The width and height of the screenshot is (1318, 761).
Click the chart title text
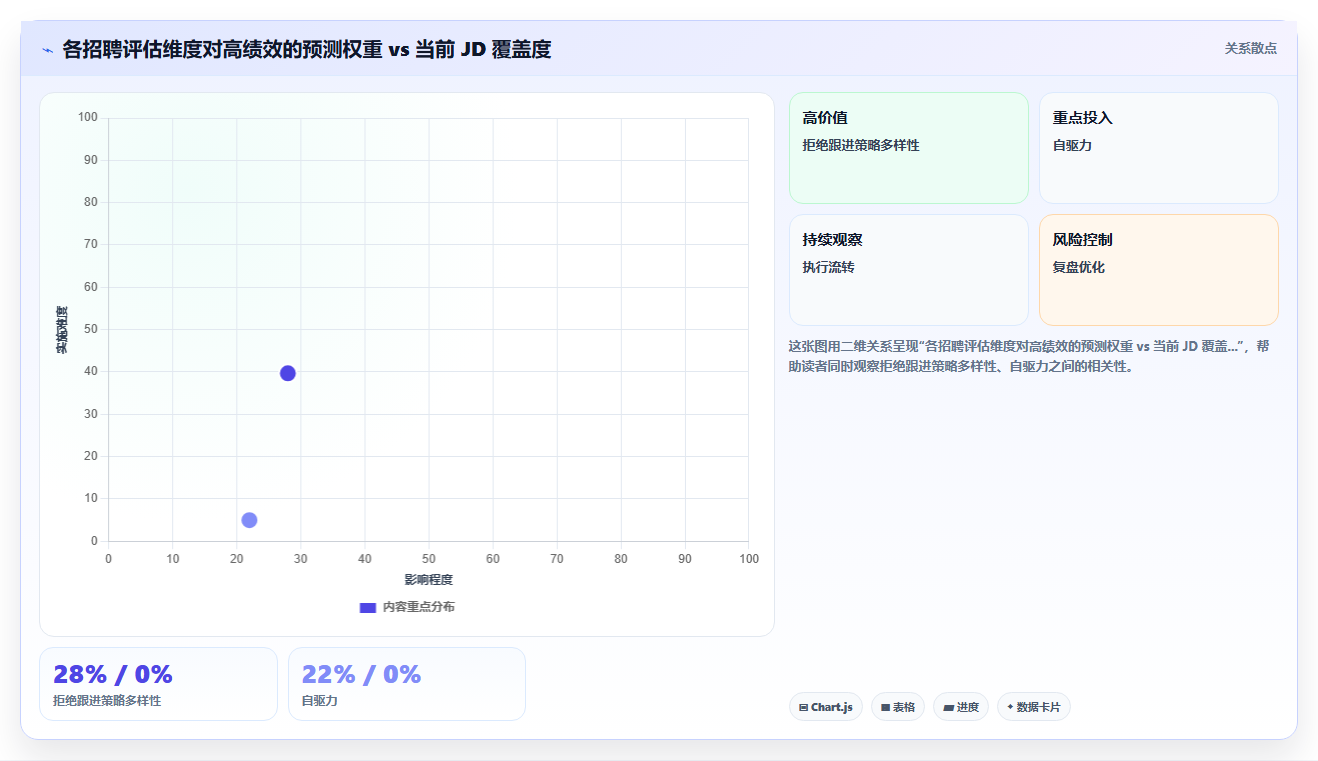pos(307,49)
